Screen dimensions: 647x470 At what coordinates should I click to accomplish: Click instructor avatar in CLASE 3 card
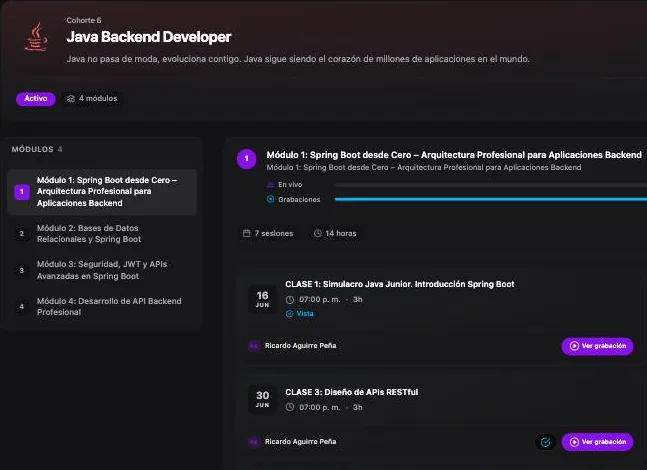pyautogui.click(x=254, y=442)
